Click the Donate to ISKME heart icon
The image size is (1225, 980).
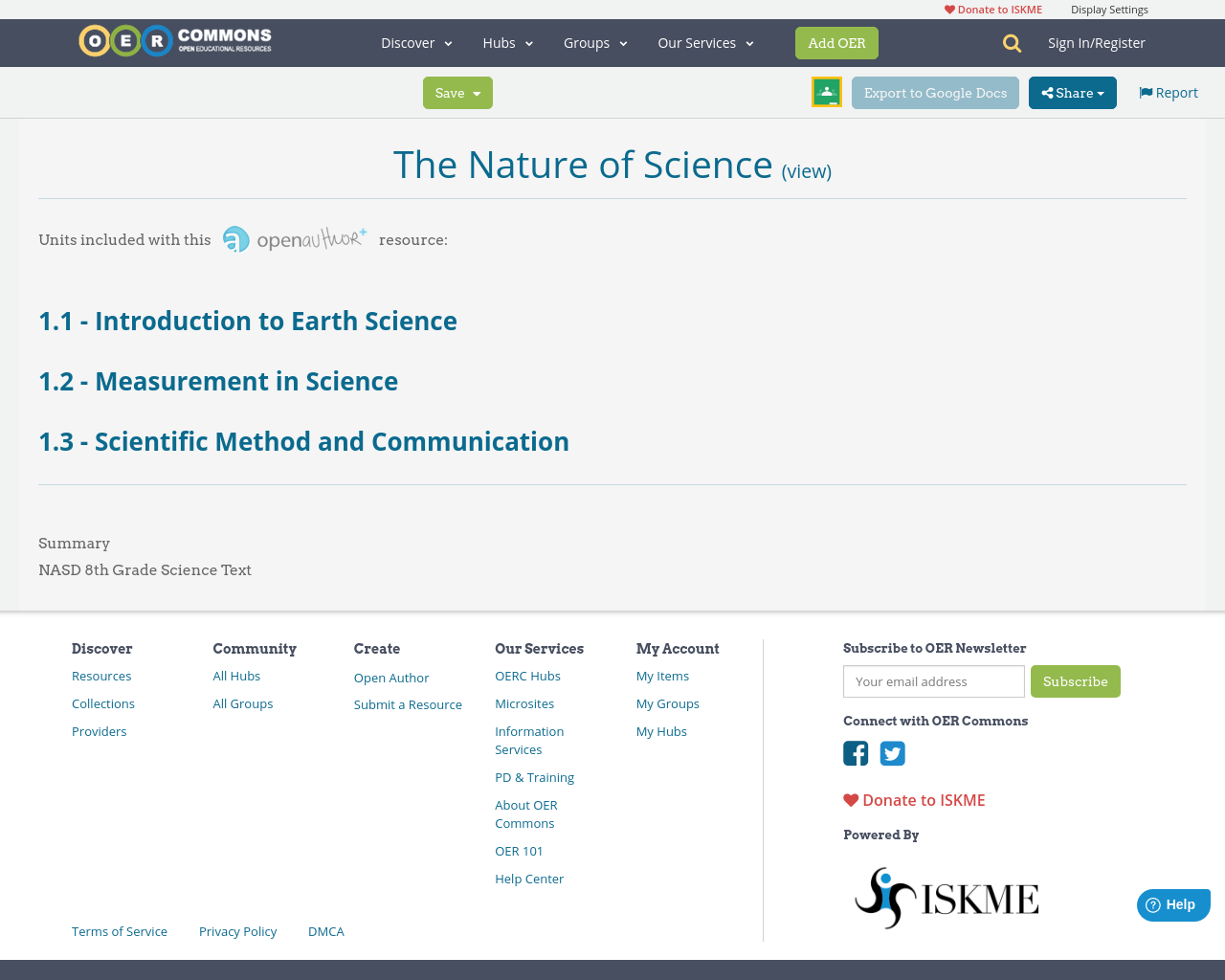(x=948, y=8)
